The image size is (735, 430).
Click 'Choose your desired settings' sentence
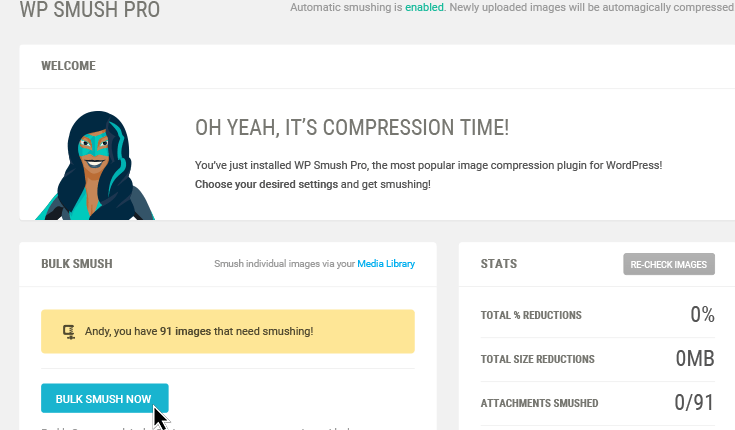pyautogui.click(x=313, y=184)
